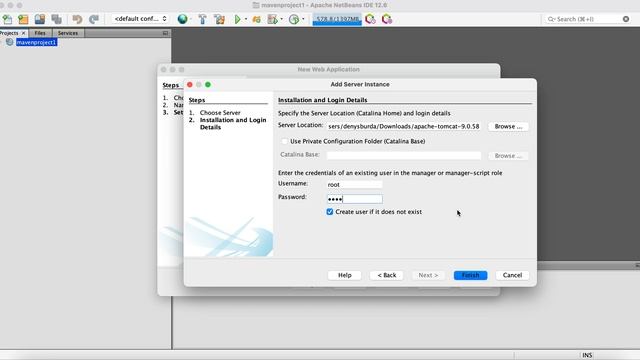Uncheck Create user if it does not exist
The height and width of the screenshot is (360, 640).
(x=330, y=212)
